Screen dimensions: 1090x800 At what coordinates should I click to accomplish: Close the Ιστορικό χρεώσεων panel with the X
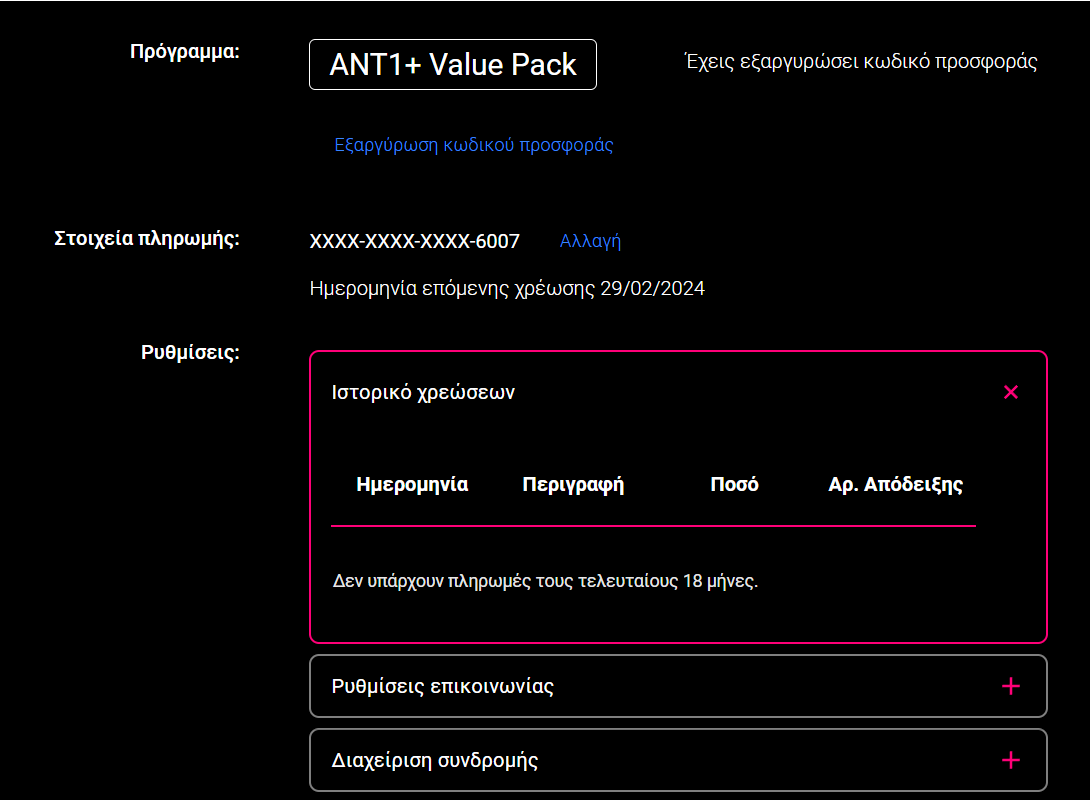click(x=1011, y=392)
